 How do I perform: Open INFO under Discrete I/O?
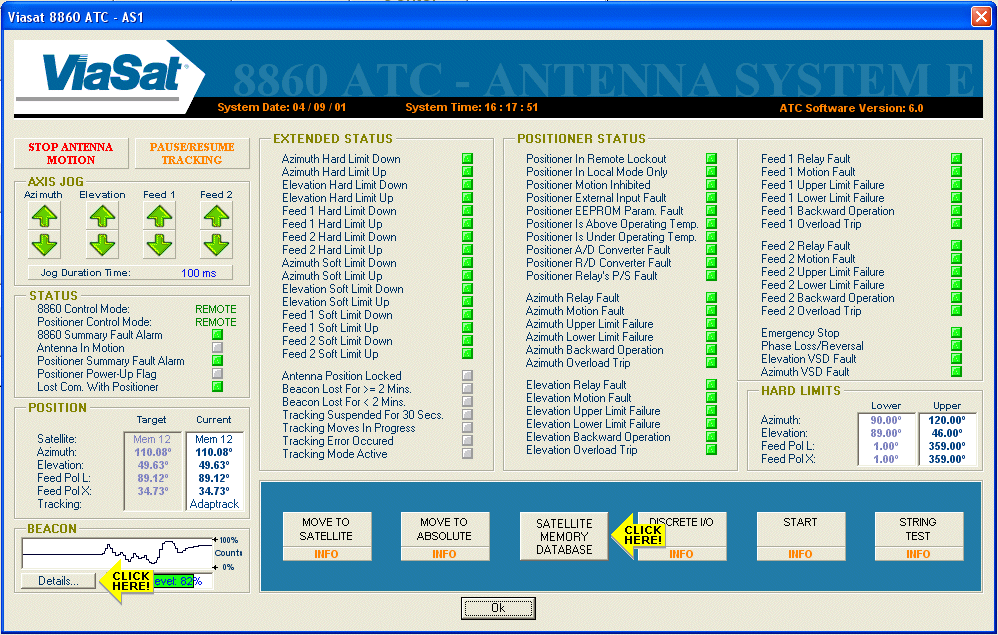tap(682, 554)
